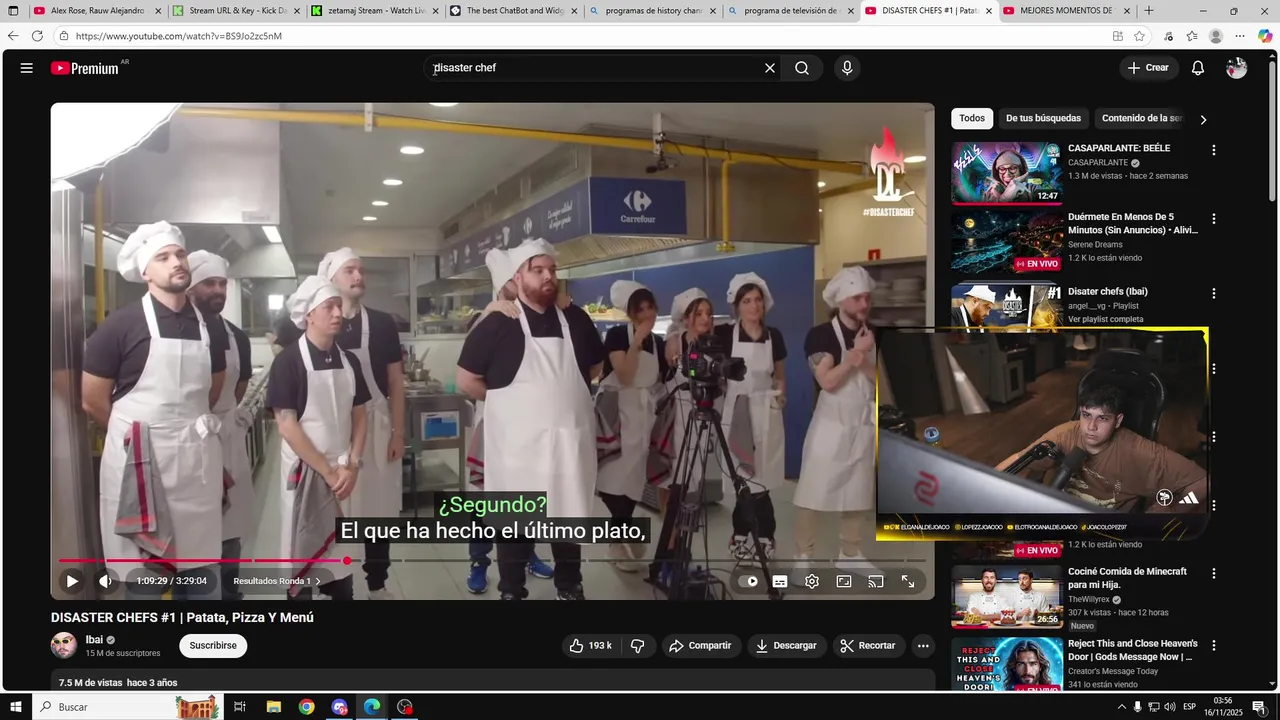This screenshot has width=1280, height=720.
Task: Open Duérmete En Menos De 5 Minutos thumbnail
Action: pyautogui.click(x=1006, y=241)
